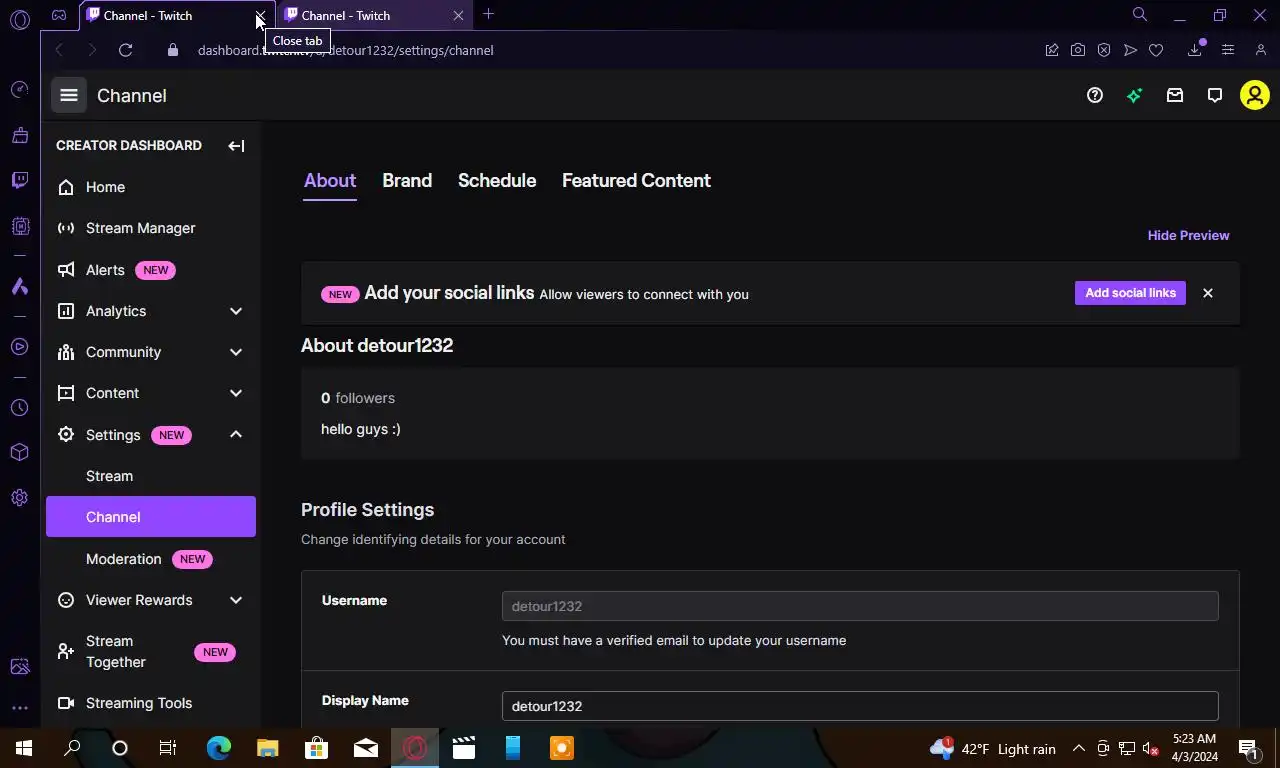The width and height of the screenshot is (1280, 768).
Task: Open the Opera menu logo
Action: 19,18
